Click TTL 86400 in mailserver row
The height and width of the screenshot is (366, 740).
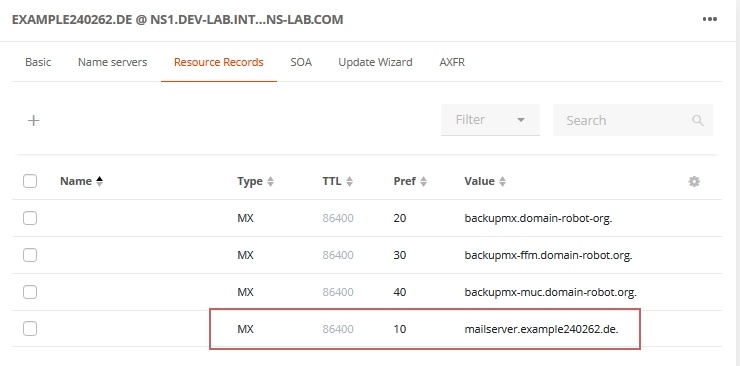pos(338,329)
